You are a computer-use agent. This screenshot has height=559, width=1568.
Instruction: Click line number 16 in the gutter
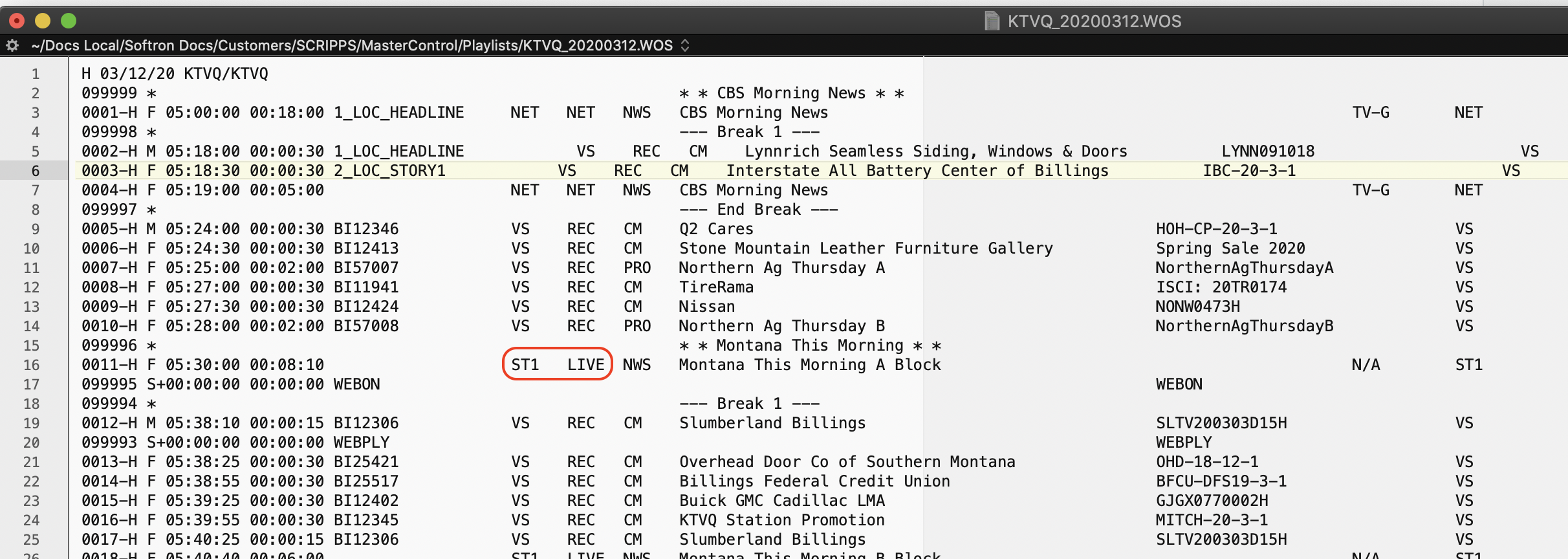click(31, 365)
